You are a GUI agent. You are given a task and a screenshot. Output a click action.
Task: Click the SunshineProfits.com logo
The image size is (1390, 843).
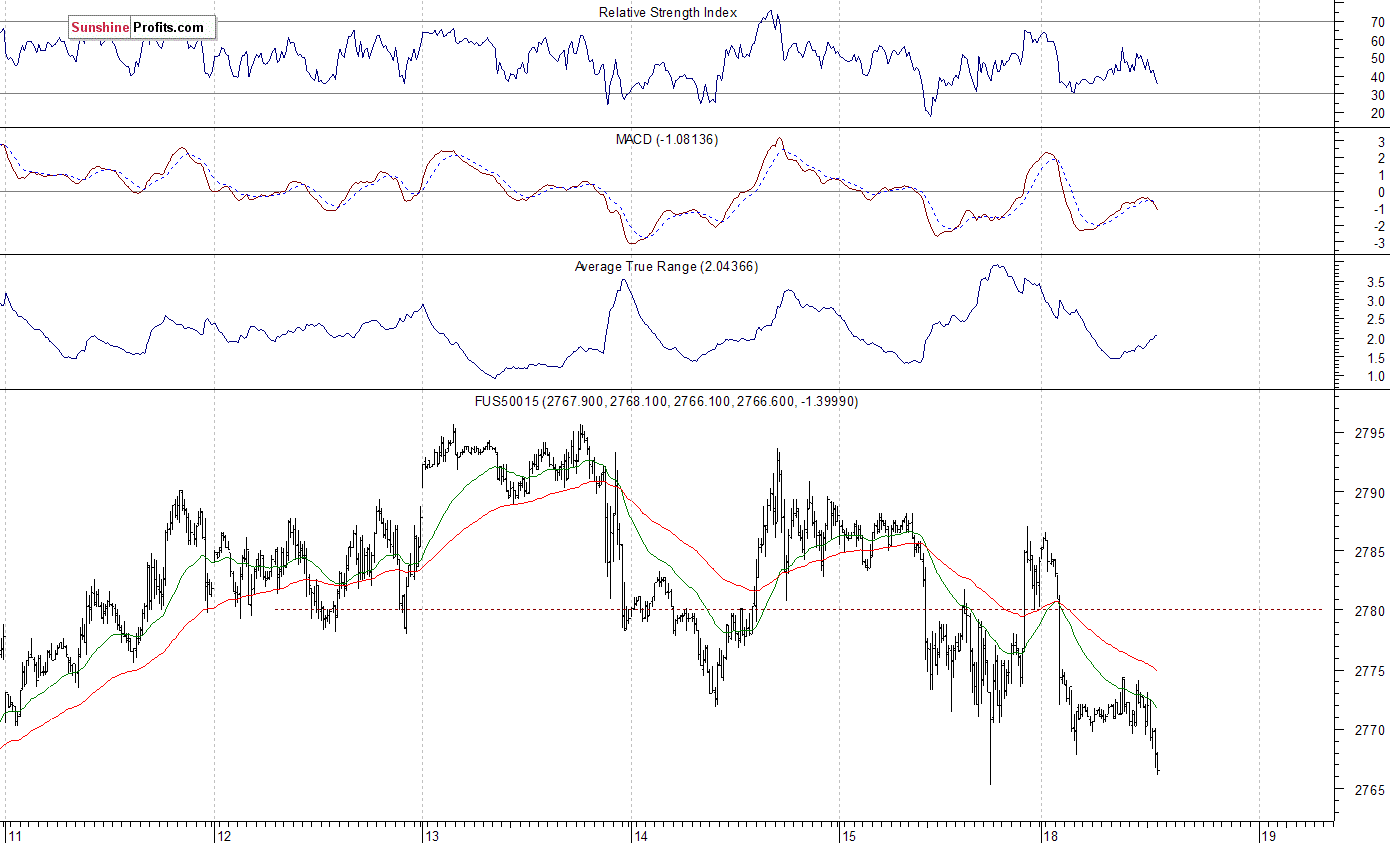click(x=142, y=27)
